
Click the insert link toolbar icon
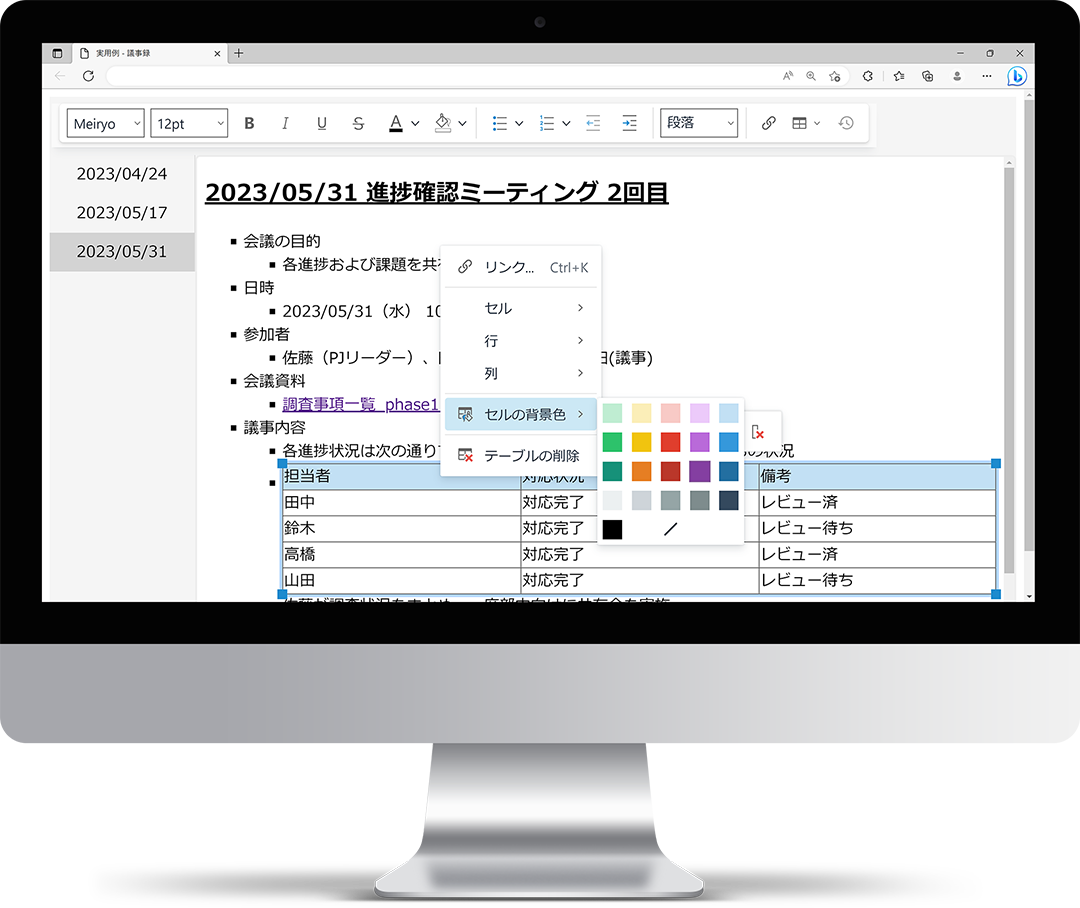pyautogui.click(x=769, y=123)
